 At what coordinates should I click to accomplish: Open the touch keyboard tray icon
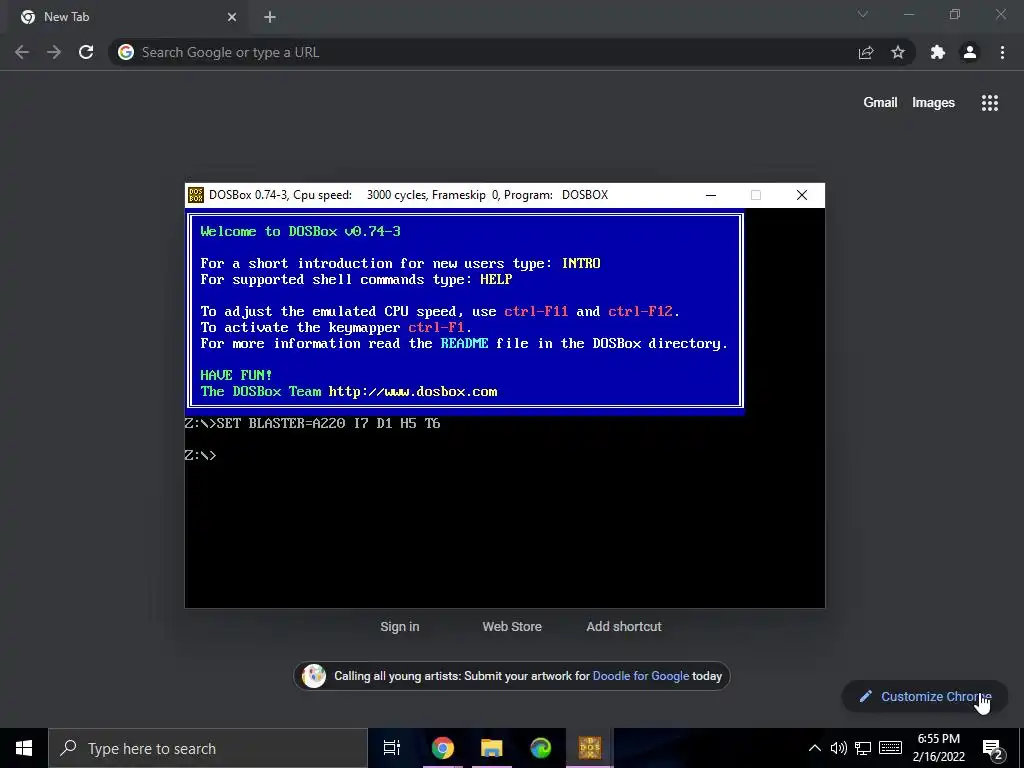[x=890, y=748]
